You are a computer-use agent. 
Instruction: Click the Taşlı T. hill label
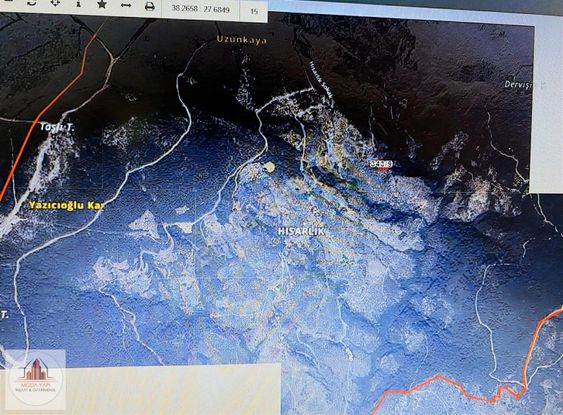coord(57,127)
